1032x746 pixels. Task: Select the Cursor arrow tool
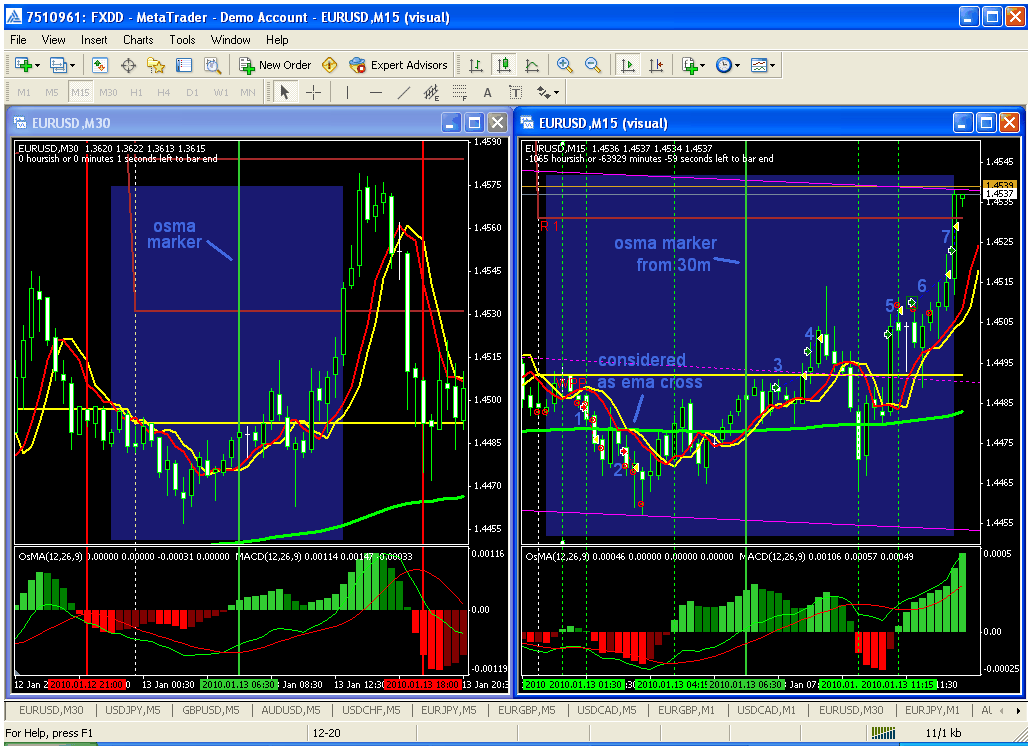[285, 92]
